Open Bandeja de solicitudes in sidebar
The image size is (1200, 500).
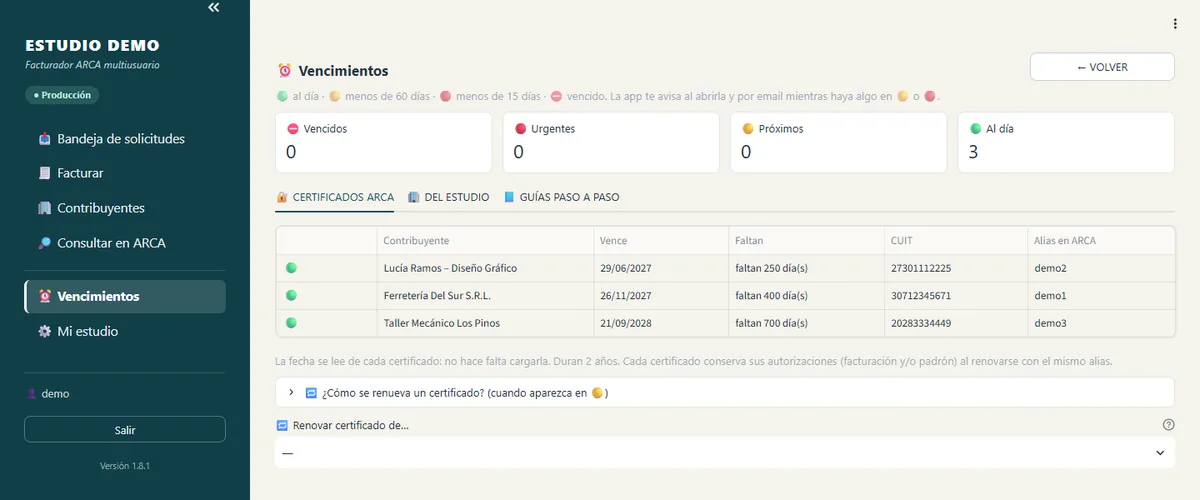[x=125, y=139]
